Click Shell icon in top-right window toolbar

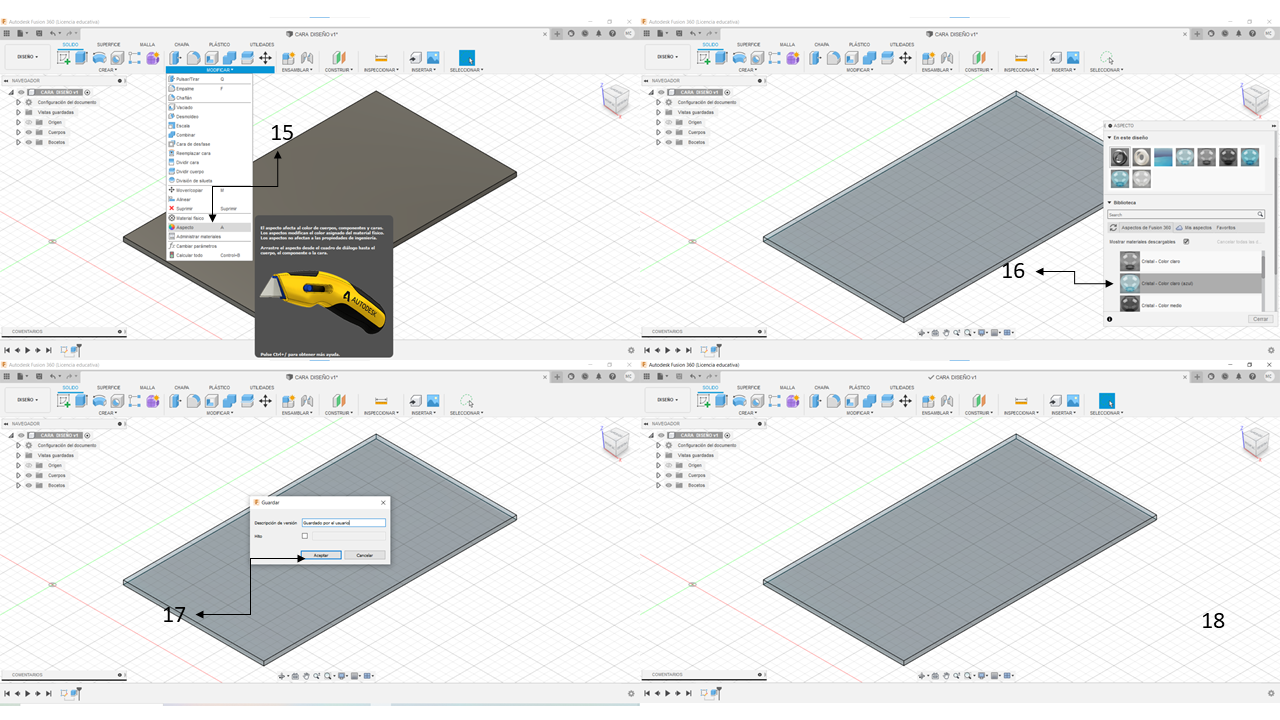click(x=853, y=58)
